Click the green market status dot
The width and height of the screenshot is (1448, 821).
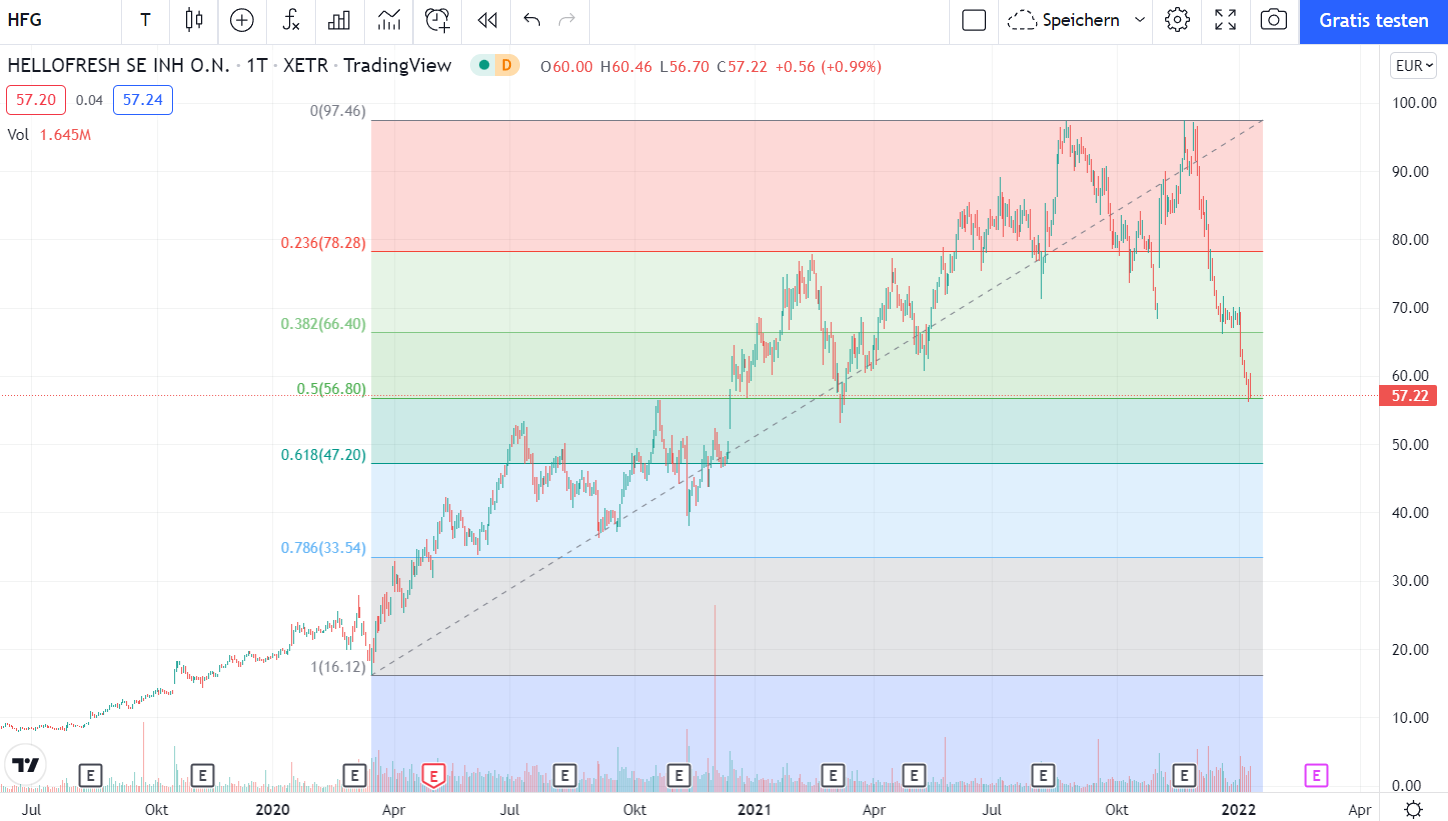(484, 66)
